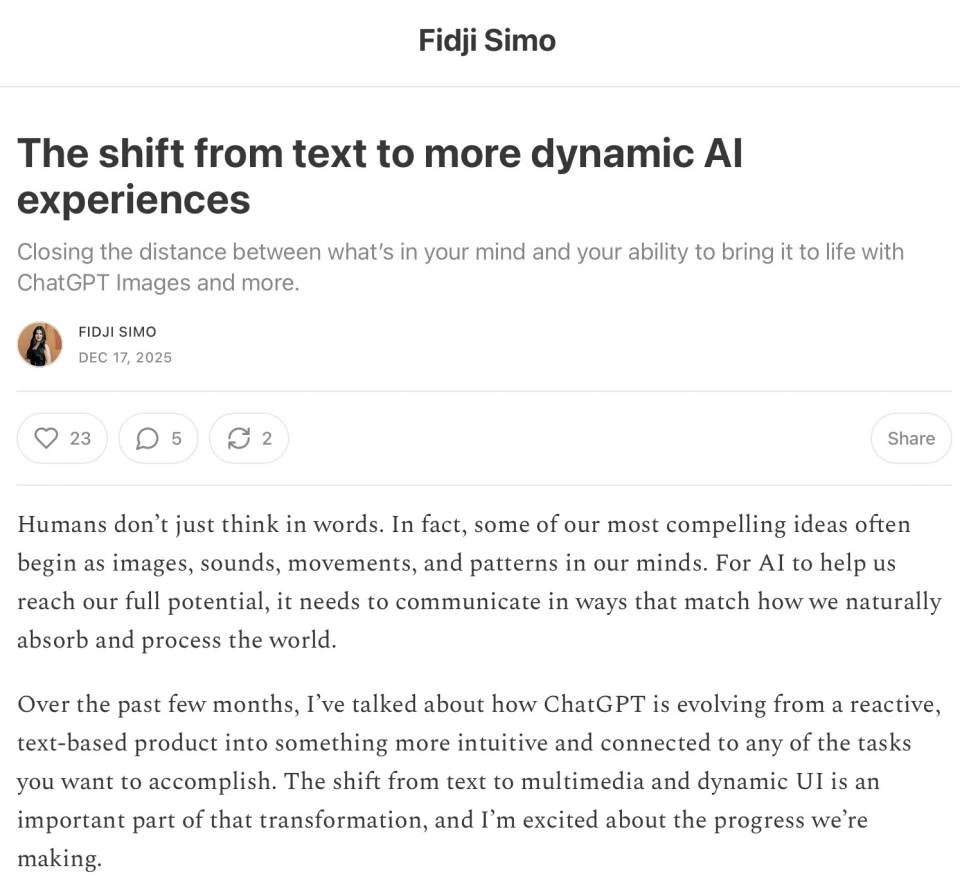Open comments via the speech bubble icon

(x=147, y=438)
